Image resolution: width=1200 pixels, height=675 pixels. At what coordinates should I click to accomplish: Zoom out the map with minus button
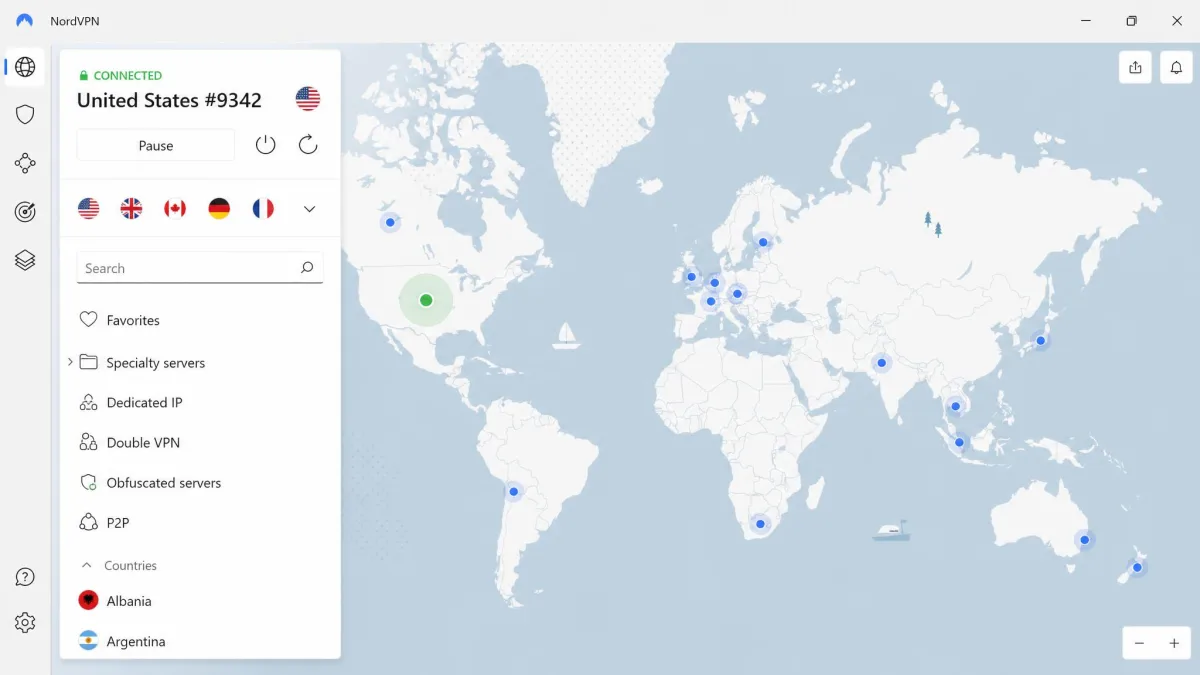pyautogui.click(x=1139, y=644)
